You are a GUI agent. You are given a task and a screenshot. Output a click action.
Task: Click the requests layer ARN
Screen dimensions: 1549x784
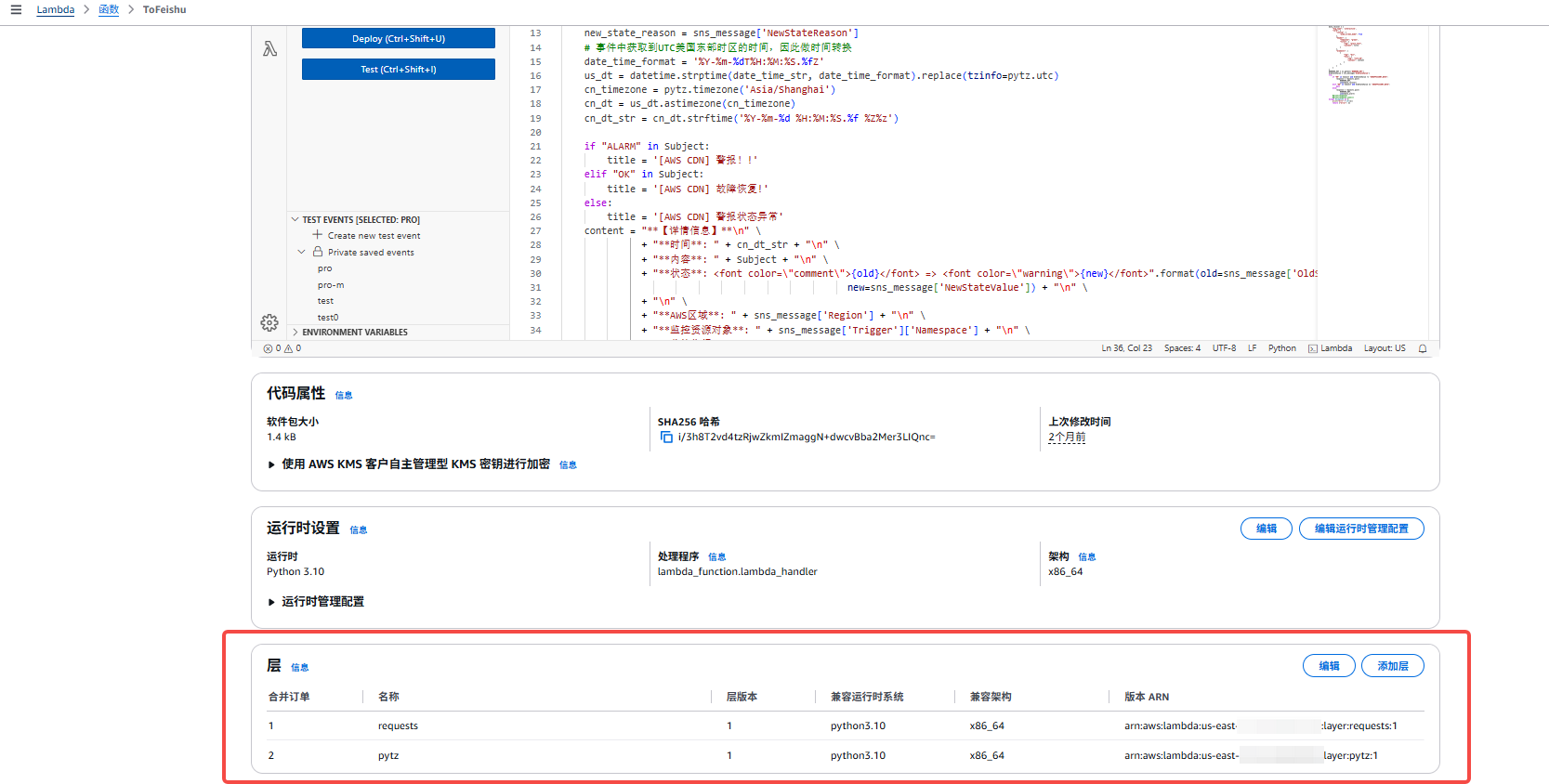pos(1261,726)
